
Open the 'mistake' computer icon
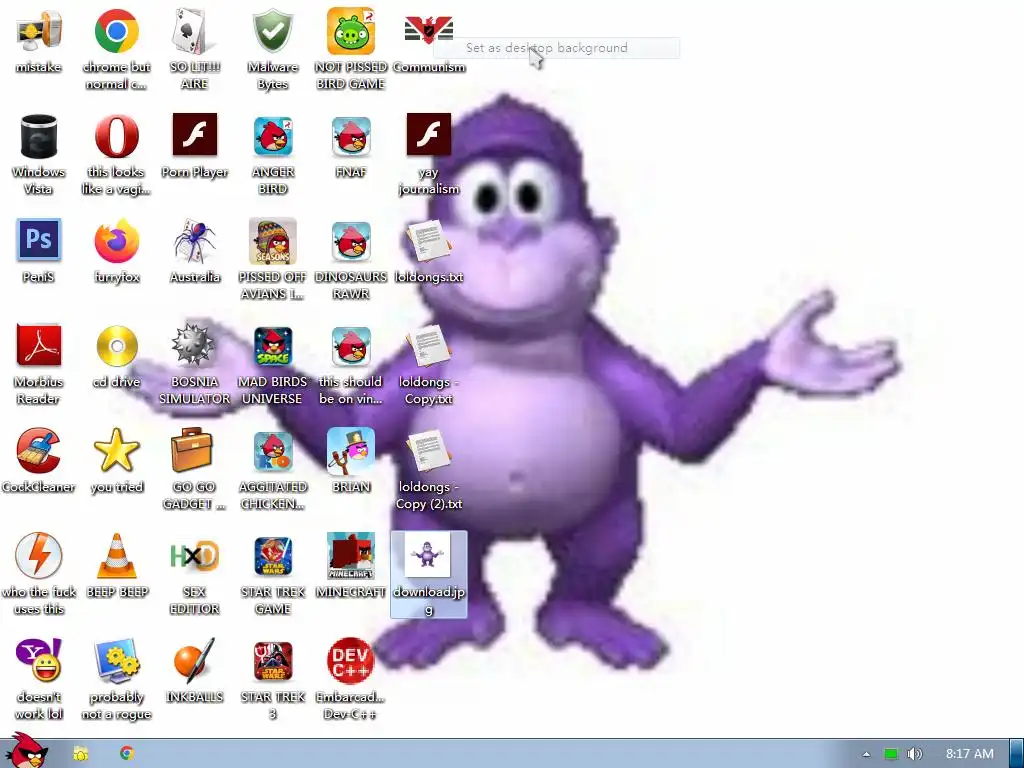39,33
